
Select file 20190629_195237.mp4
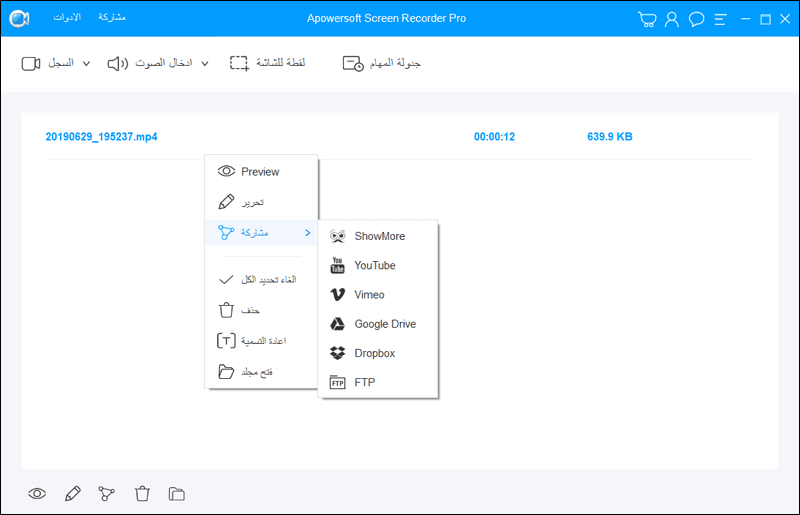(x=102, y=137)
